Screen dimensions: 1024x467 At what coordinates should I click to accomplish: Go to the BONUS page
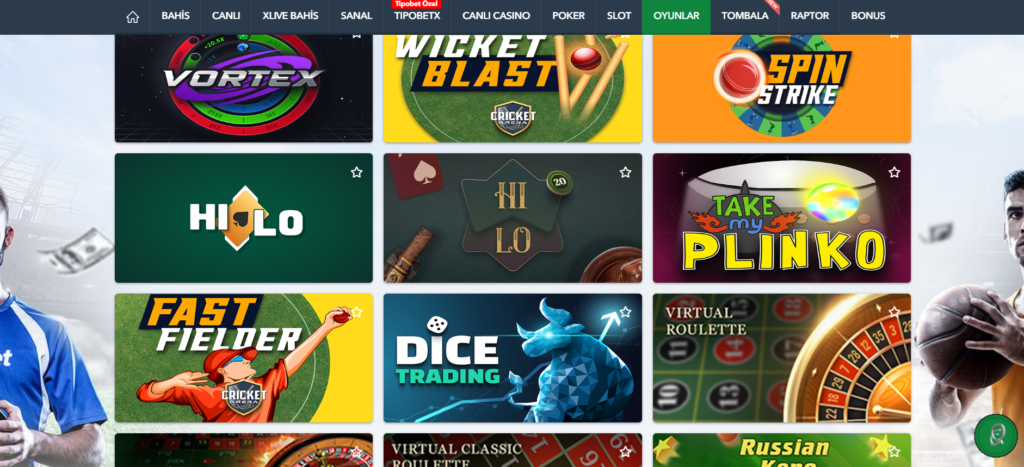(868, 16)
